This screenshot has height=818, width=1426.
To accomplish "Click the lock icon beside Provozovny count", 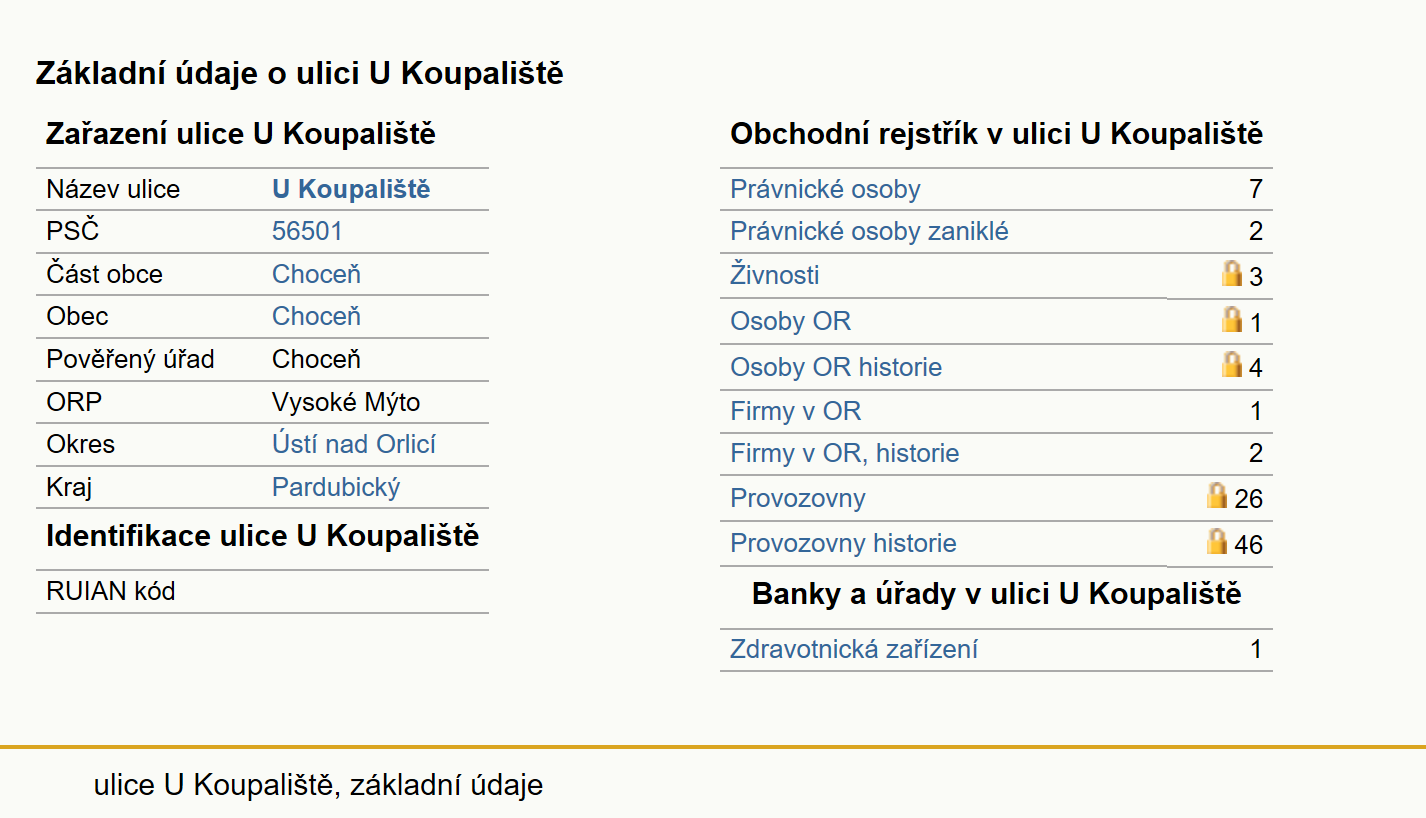I will (1217, 495).
